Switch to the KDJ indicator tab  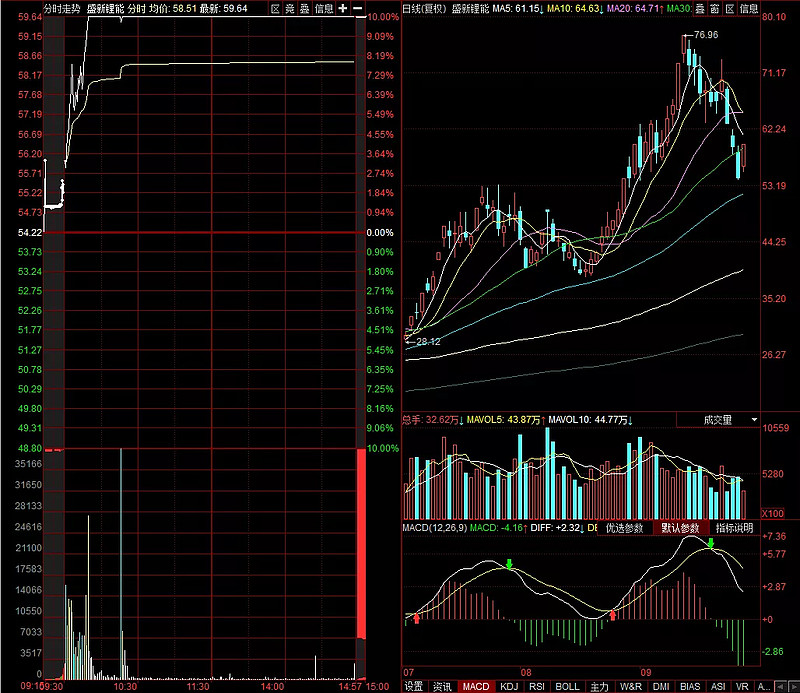[510, 686]
